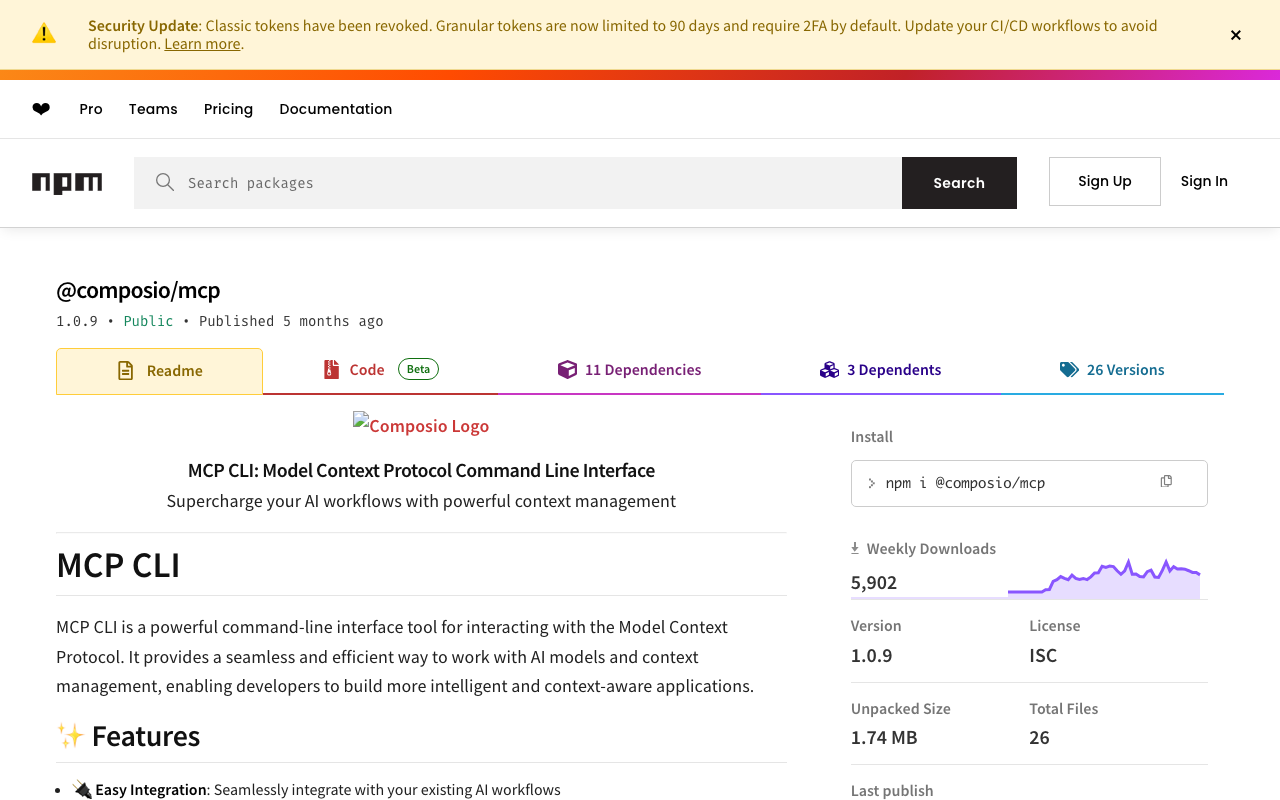This screenshot has height=800, width=1280.
Task: Click the magnifying glass search icon
Action: [x=165, y=182]
